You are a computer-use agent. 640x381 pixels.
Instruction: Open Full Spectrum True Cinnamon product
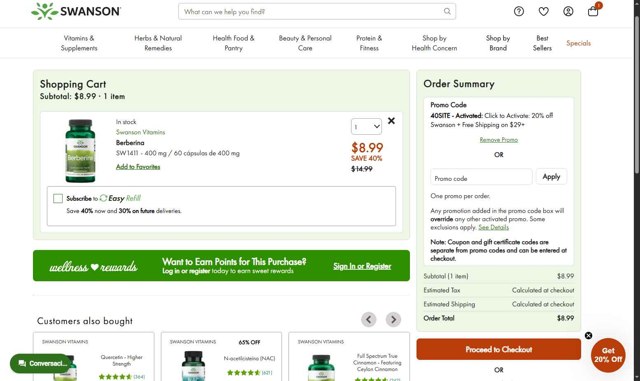(x=349, y=356)
